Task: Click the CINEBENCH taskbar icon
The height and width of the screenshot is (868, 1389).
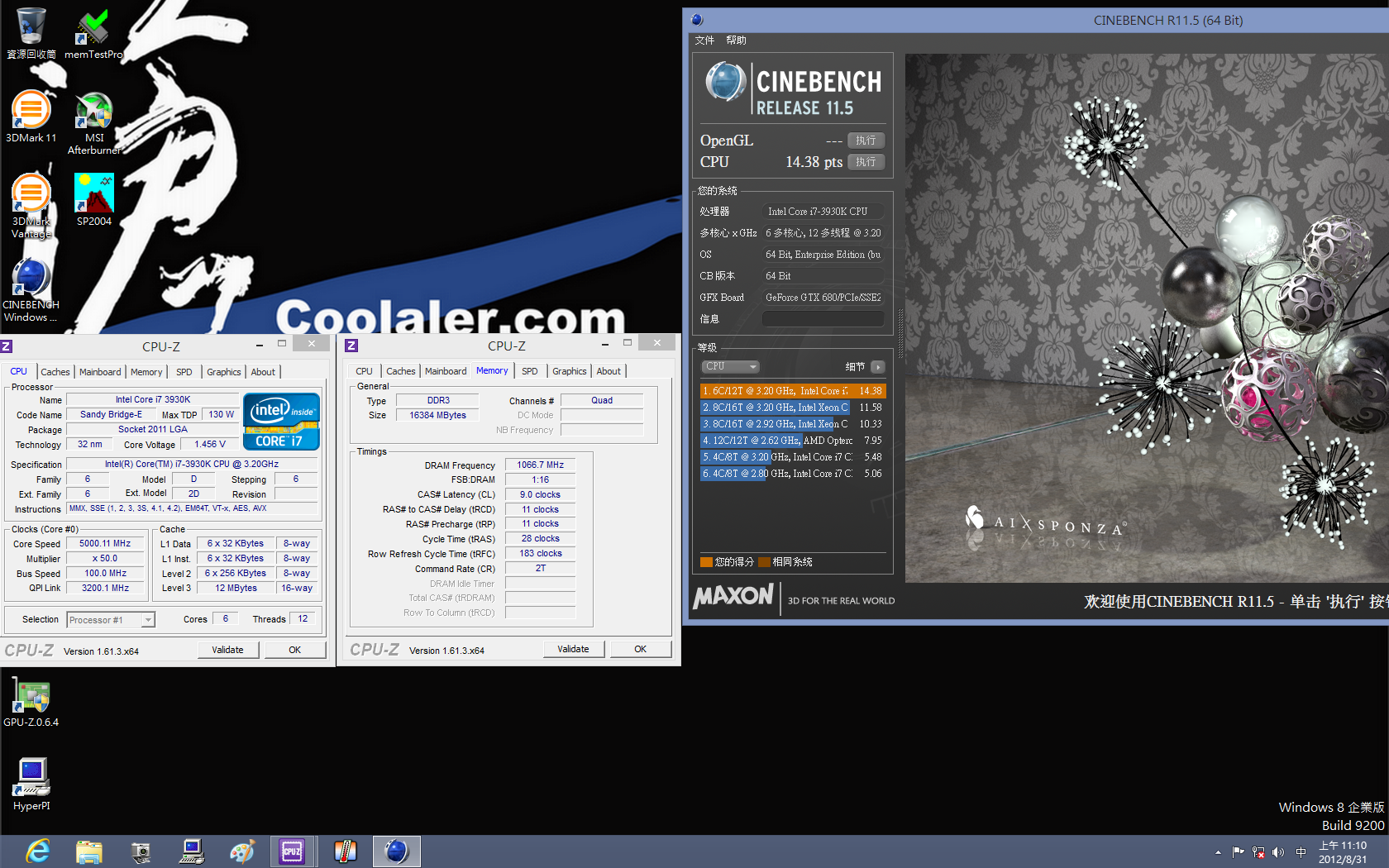Action: tap(396, 851)
